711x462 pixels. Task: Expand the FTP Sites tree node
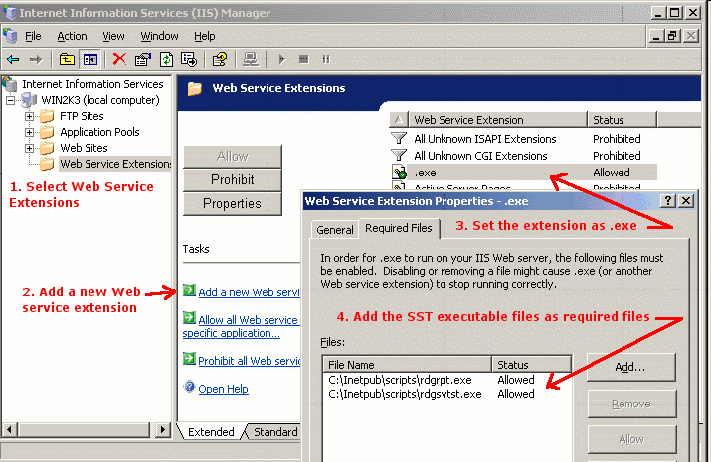click(x=29, y=117)
